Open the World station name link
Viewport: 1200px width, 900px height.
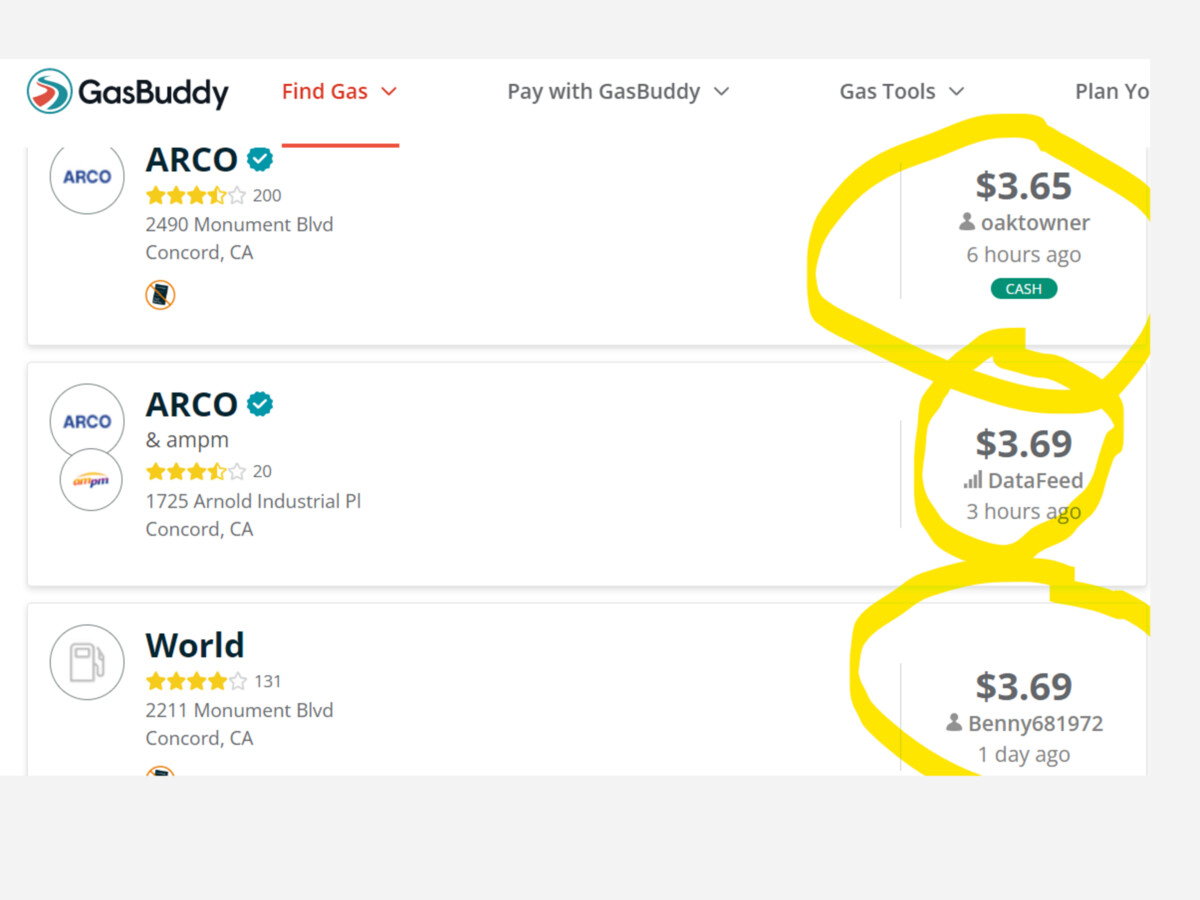[x=195, y=645]
